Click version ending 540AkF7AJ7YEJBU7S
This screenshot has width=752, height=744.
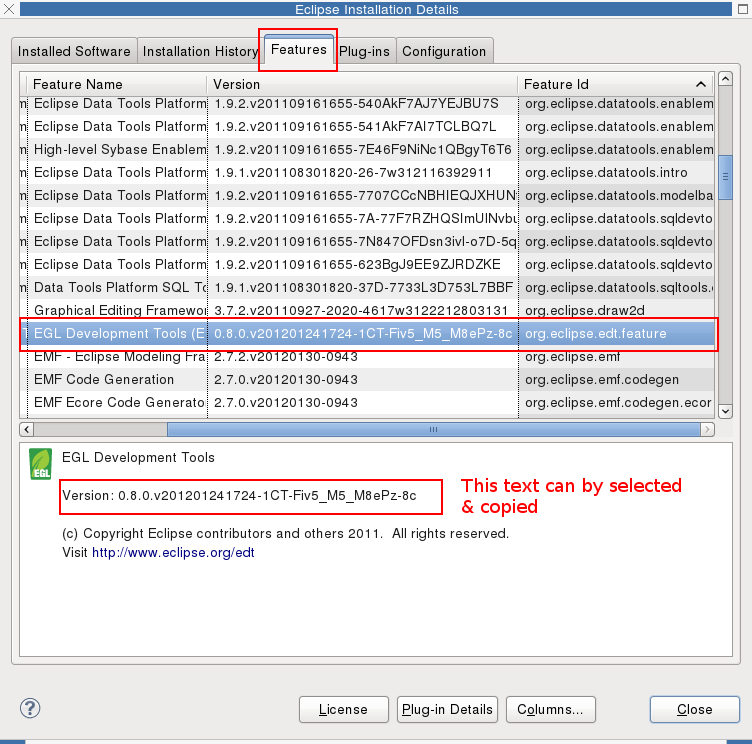pos(356,104)
